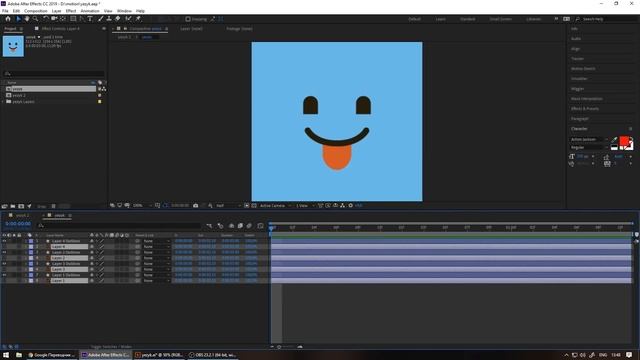Expand properties of Layer 4 Outlines

pos(26,241)
